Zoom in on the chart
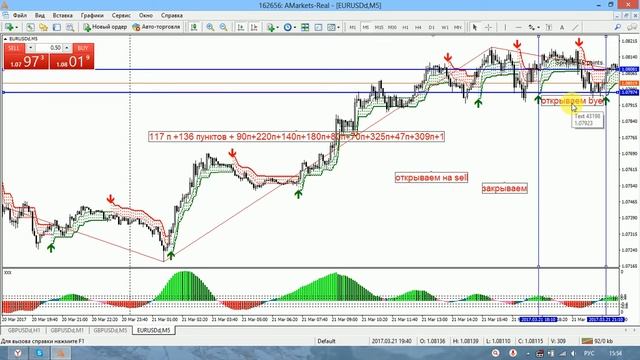This screenshot has width=640, height=360. pyautogui.click(x=210, y=27)
